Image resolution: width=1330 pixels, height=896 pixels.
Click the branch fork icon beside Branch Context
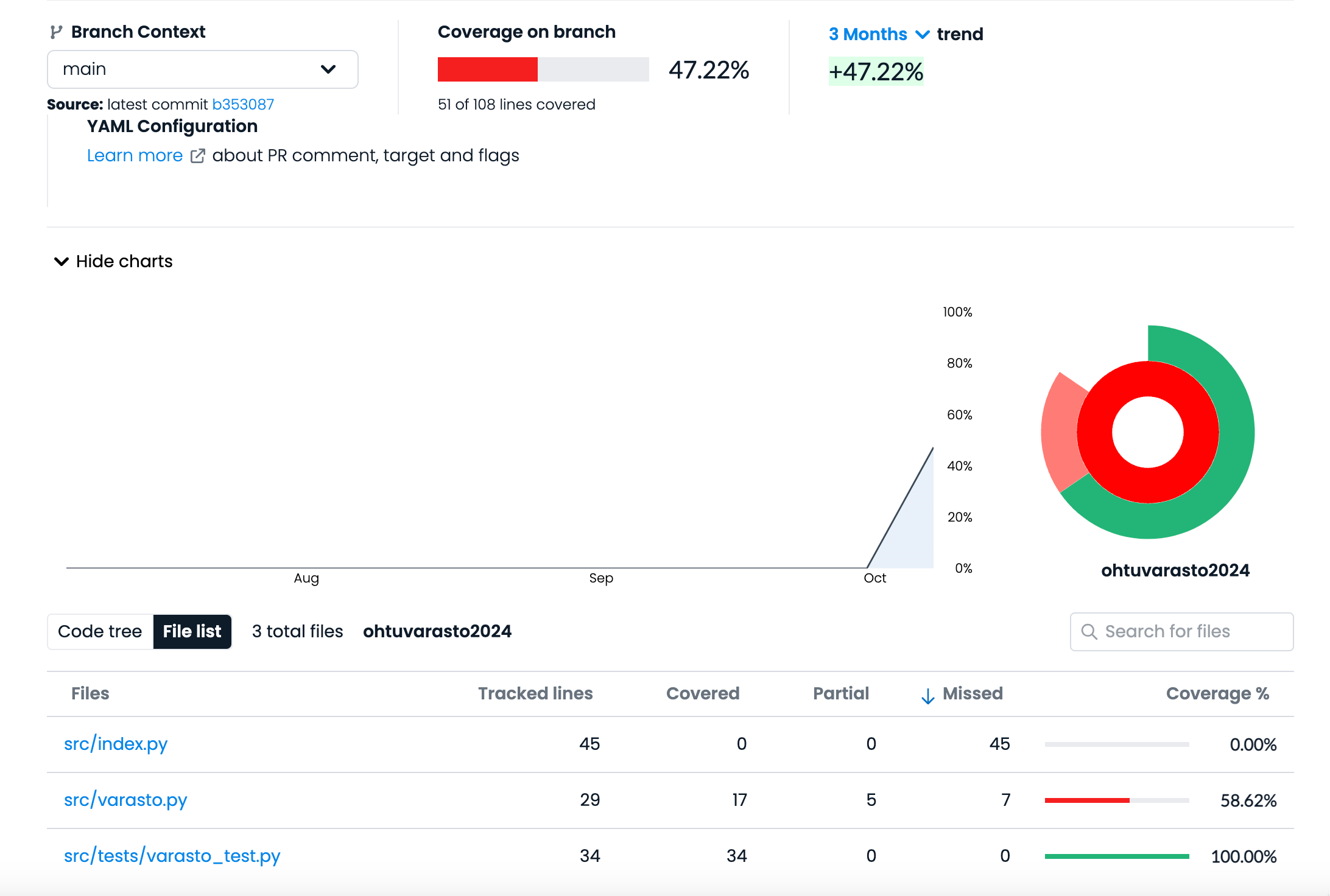[56, 32]
